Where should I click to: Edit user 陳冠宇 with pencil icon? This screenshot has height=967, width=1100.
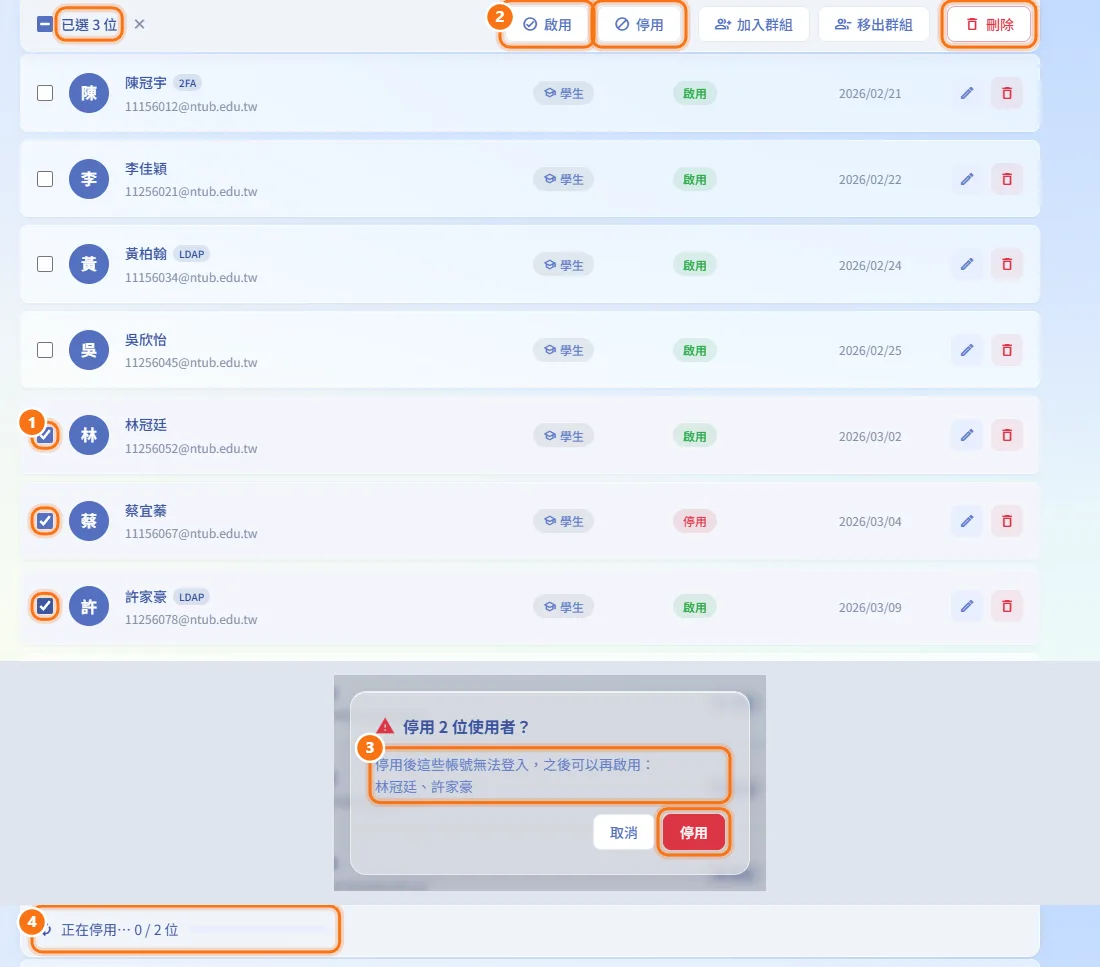[x=967, y=93]
